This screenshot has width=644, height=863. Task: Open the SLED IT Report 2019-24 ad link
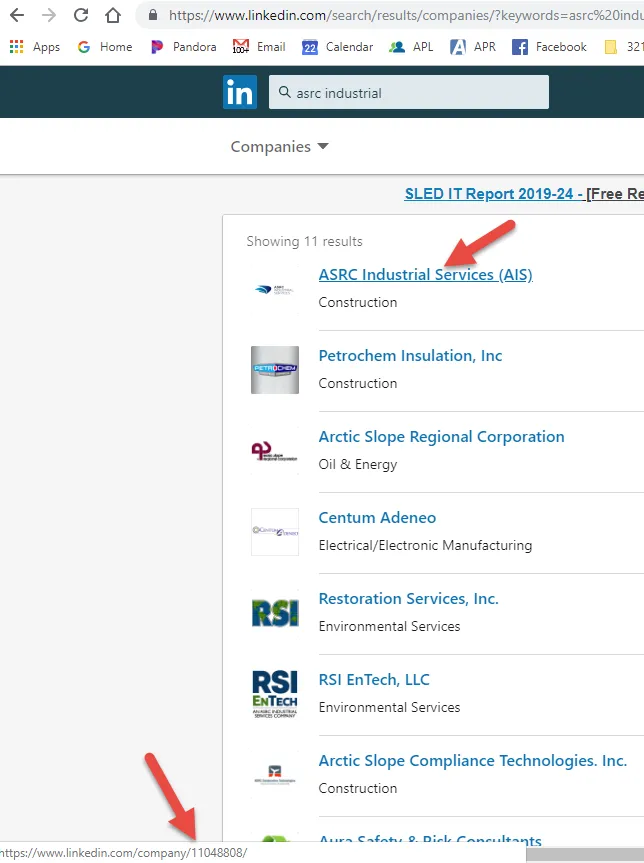(524, 194)
